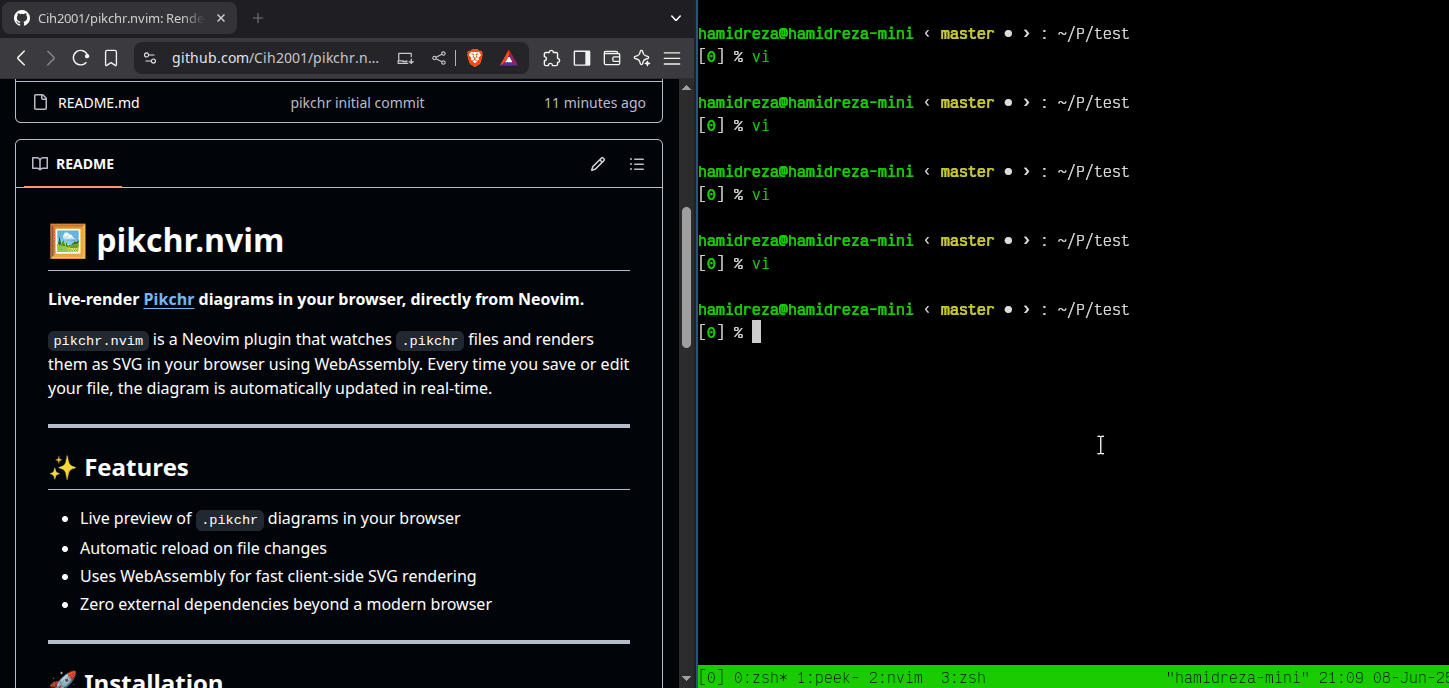Click the README.md file icon
Screen dimensions: 1449x688
(40, 102)
